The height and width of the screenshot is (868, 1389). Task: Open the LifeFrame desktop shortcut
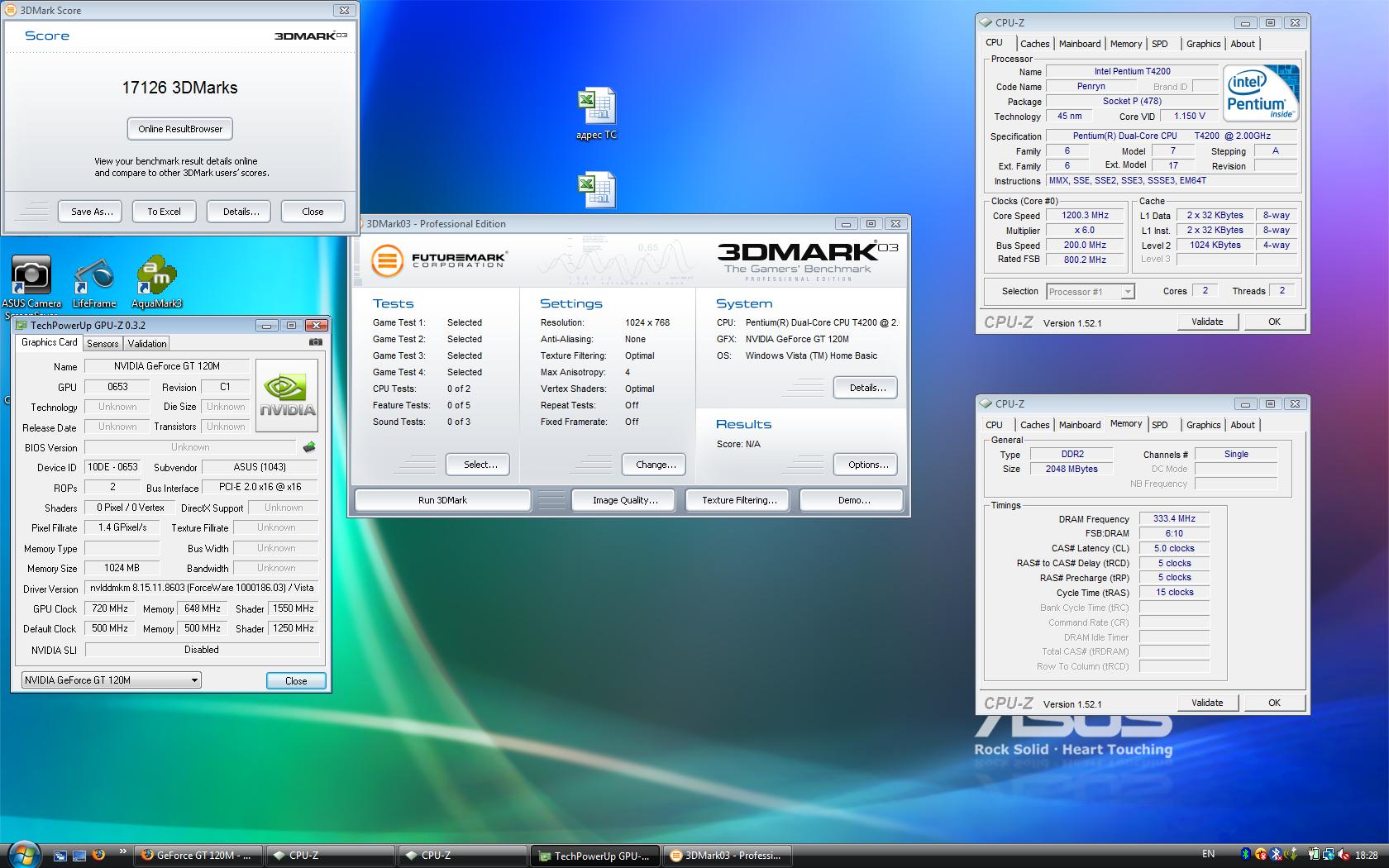tap(93, 284)
